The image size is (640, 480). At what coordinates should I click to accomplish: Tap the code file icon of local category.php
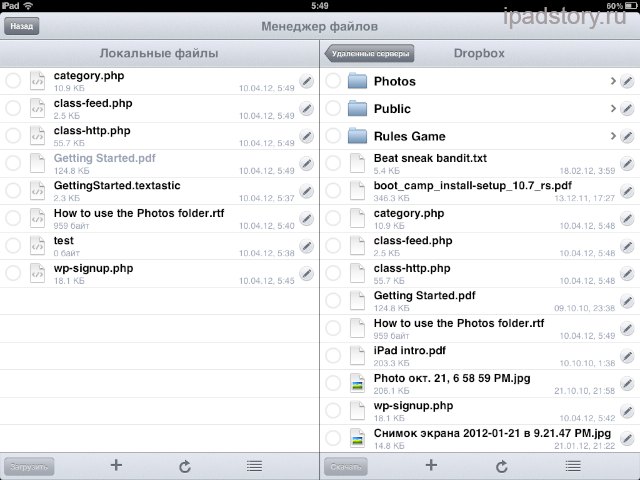[x=38, y=81]
